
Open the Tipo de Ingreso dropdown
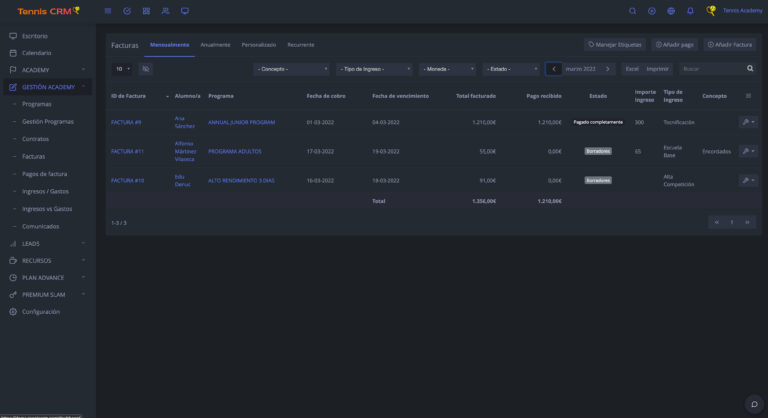pyautogui.click(x=374, y=69)
